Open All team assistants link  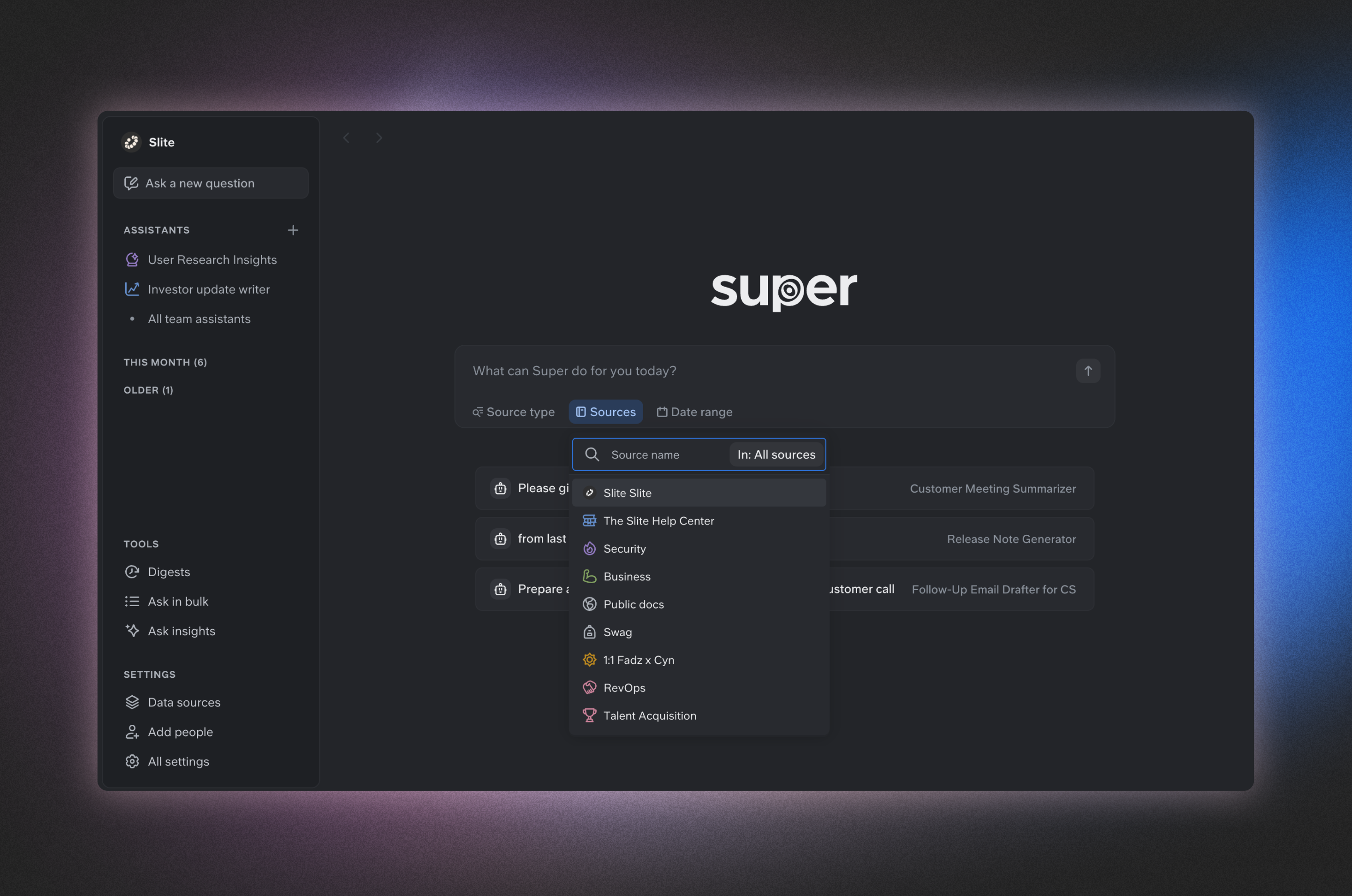(199, 319)
